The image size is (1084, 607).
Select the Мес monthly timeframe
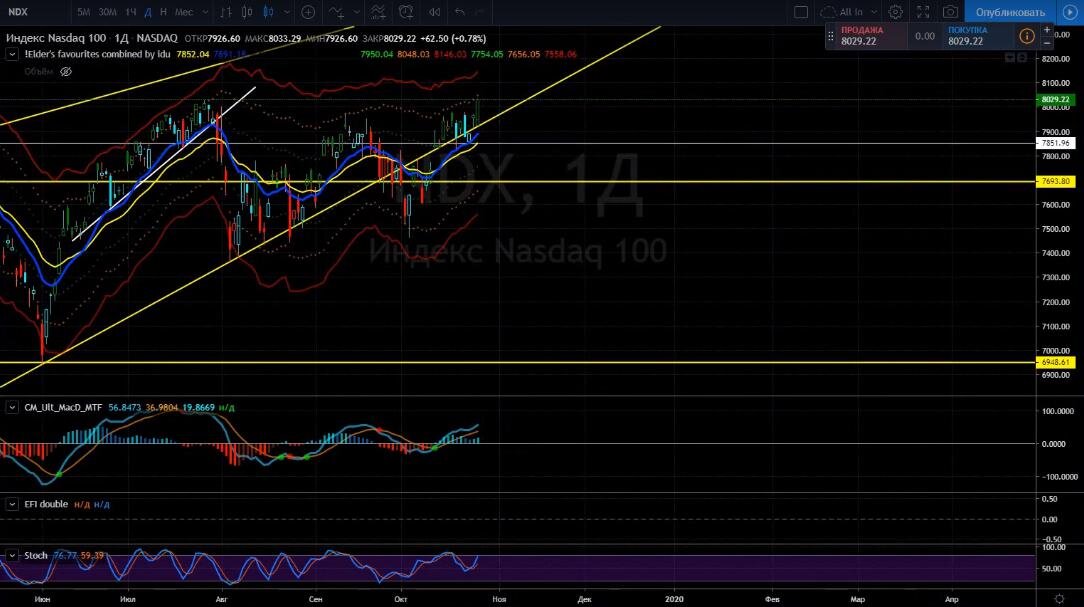[184, 12]
